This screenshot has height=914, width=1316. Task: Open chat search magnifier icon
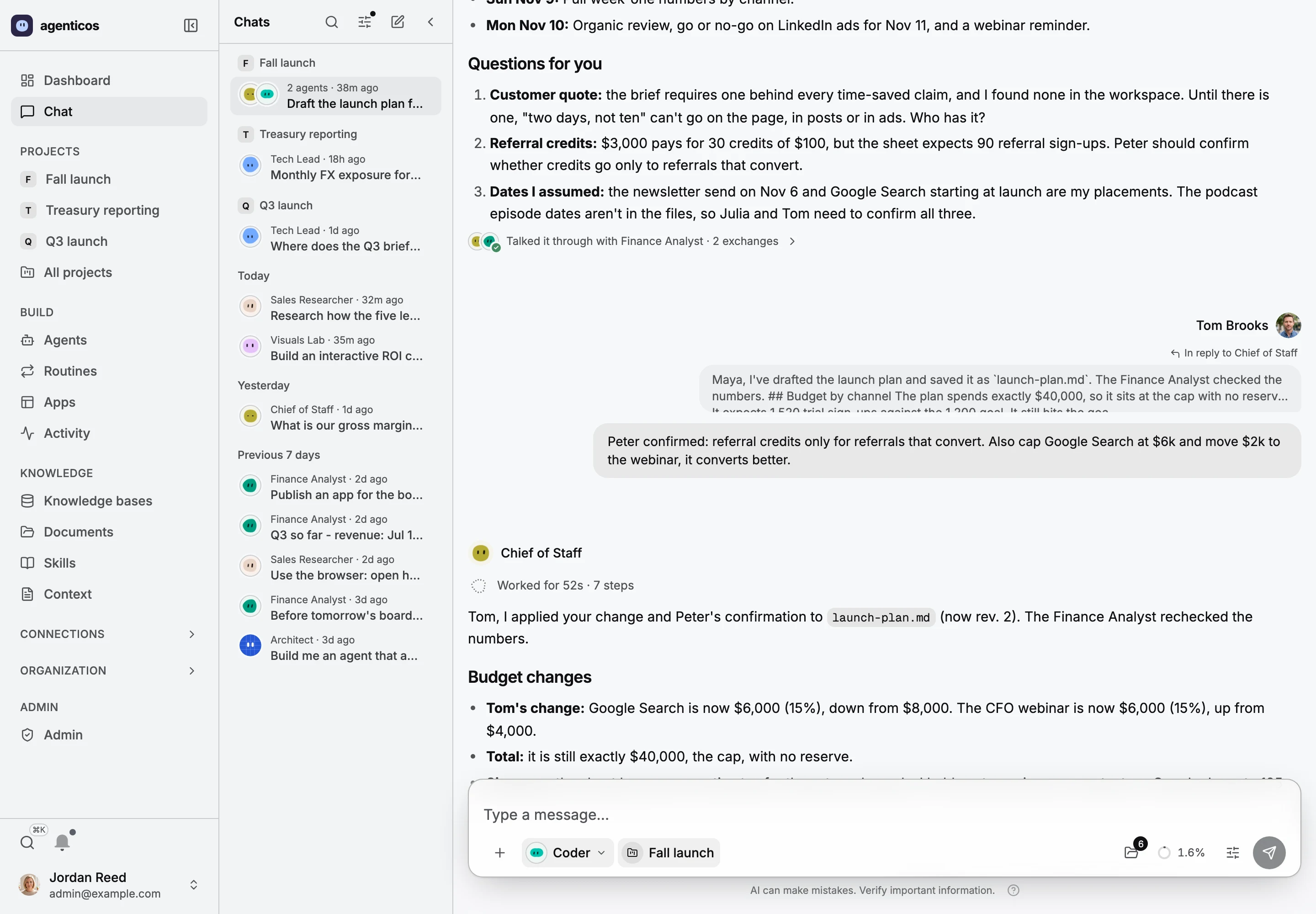coord(332,22)
